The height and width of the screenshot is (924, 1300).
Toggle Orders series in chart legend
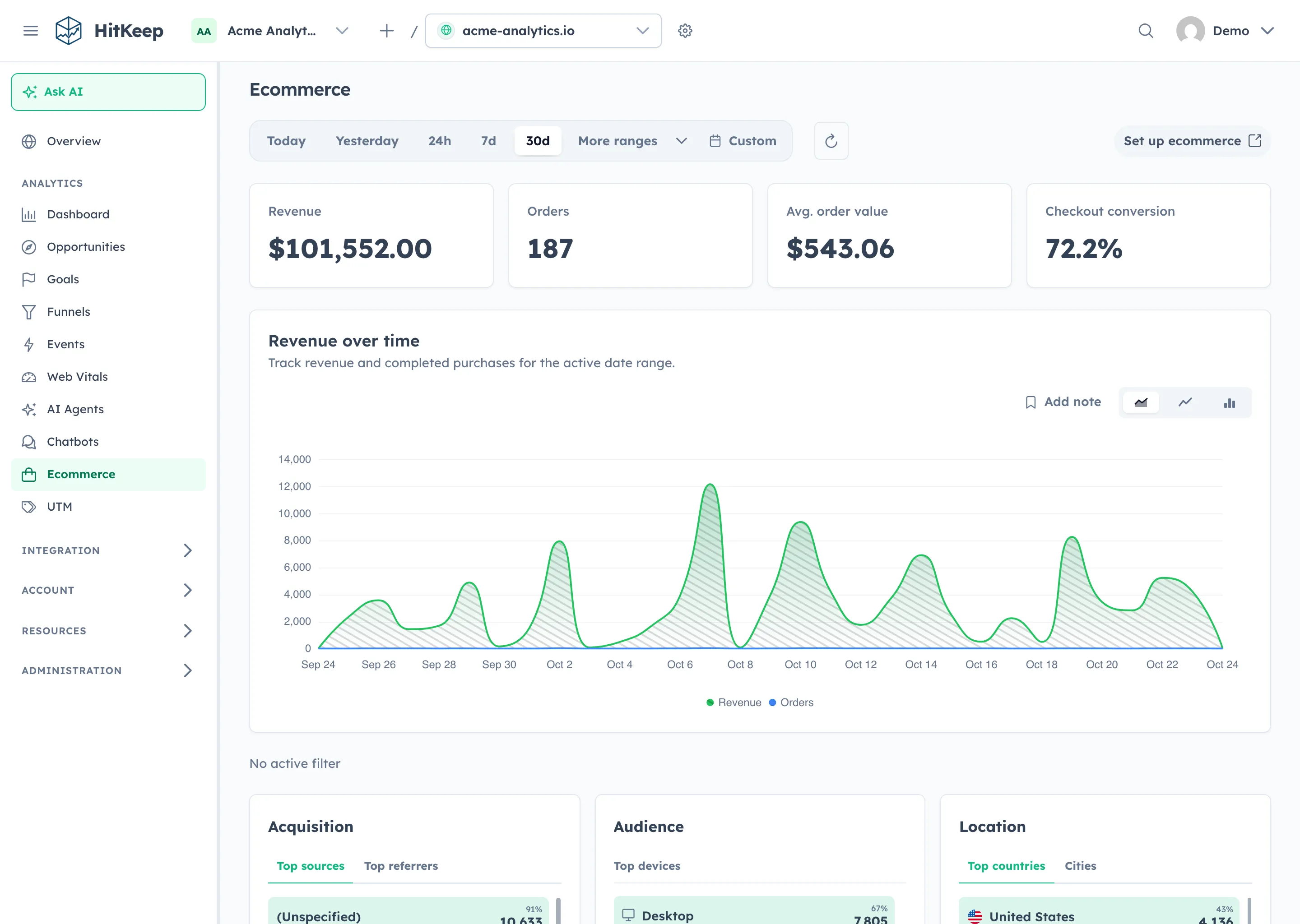pyautogui.click(x=791, y=702)
